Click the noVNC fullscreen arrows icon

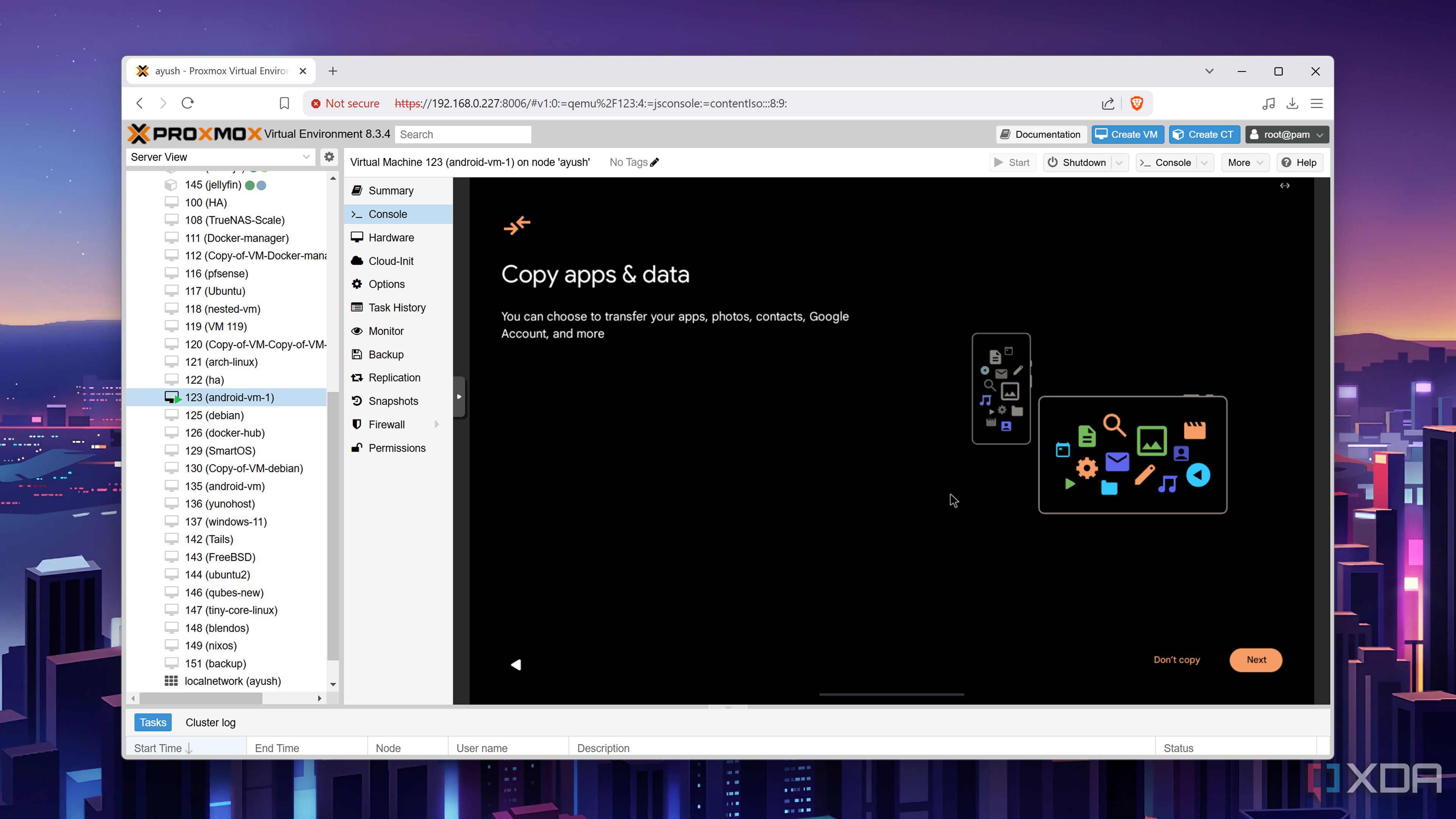click(1285, 185)
